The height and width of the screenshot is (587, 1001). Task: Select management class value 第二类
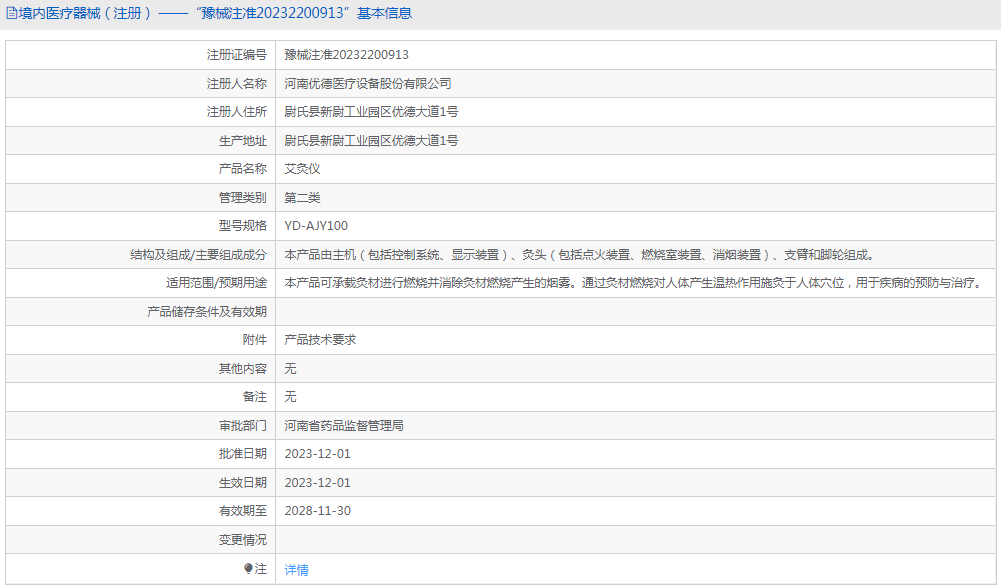[303, 197]
